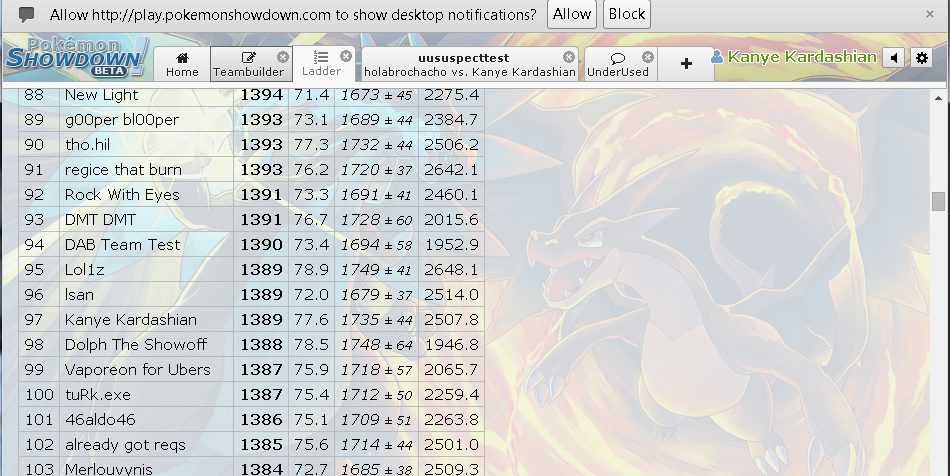Select player name lsan
Image resolution: width=950 pixels, height=476 pixels.
click(x=79, y=294)
